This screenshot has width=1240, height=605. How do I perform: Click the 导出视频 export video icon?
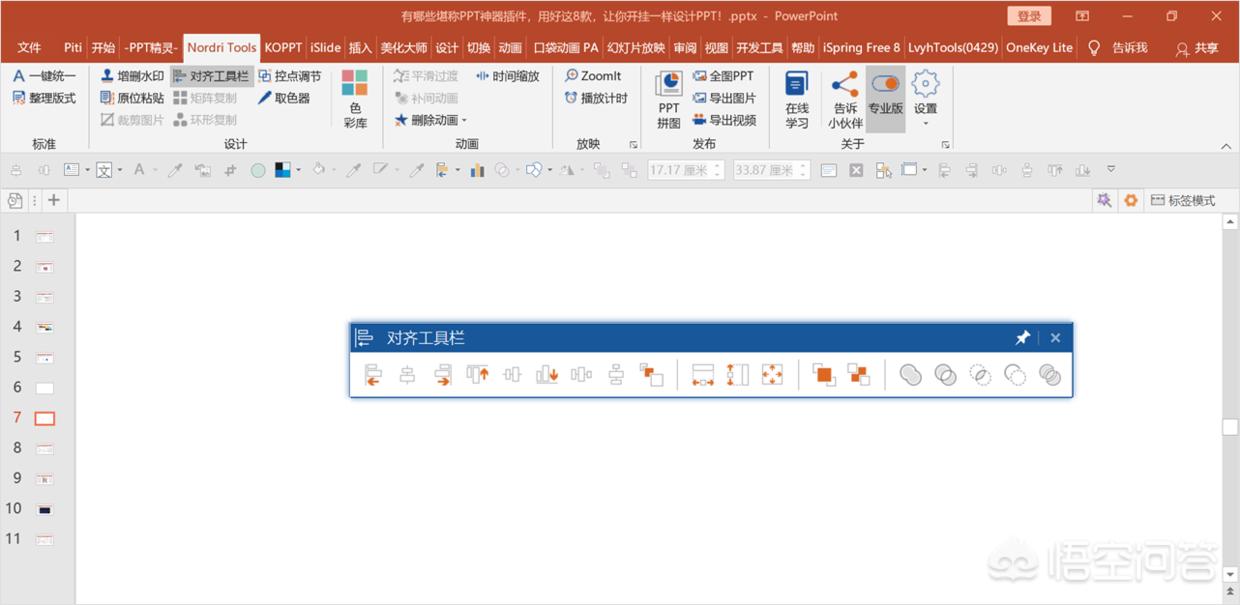tap(729, 119)
